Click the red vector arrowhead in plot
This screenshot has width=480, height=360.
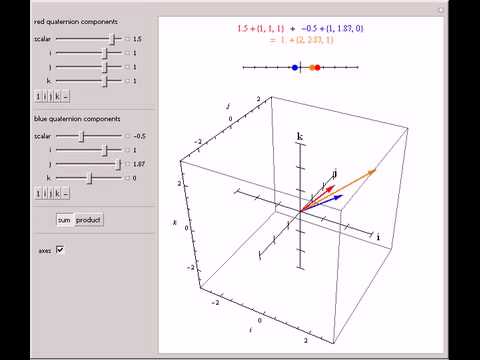point(331,189)
